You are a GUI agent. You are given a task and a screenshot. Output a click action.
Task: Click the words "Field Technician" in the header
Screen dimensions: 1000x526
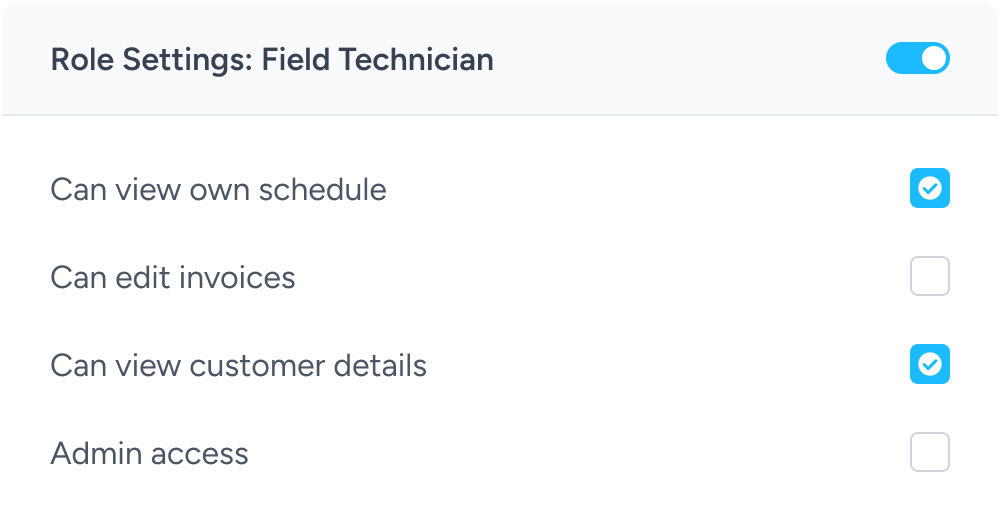tap(377, 60)
